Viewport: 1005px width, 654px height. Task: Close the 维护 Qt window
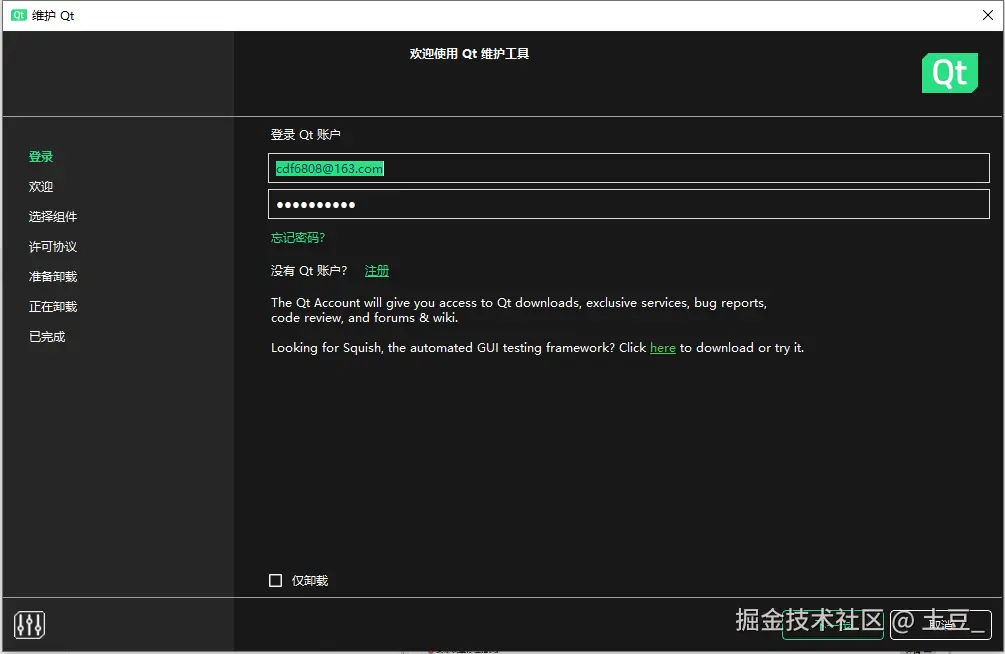pyautogui.click(x=988, y=15)
